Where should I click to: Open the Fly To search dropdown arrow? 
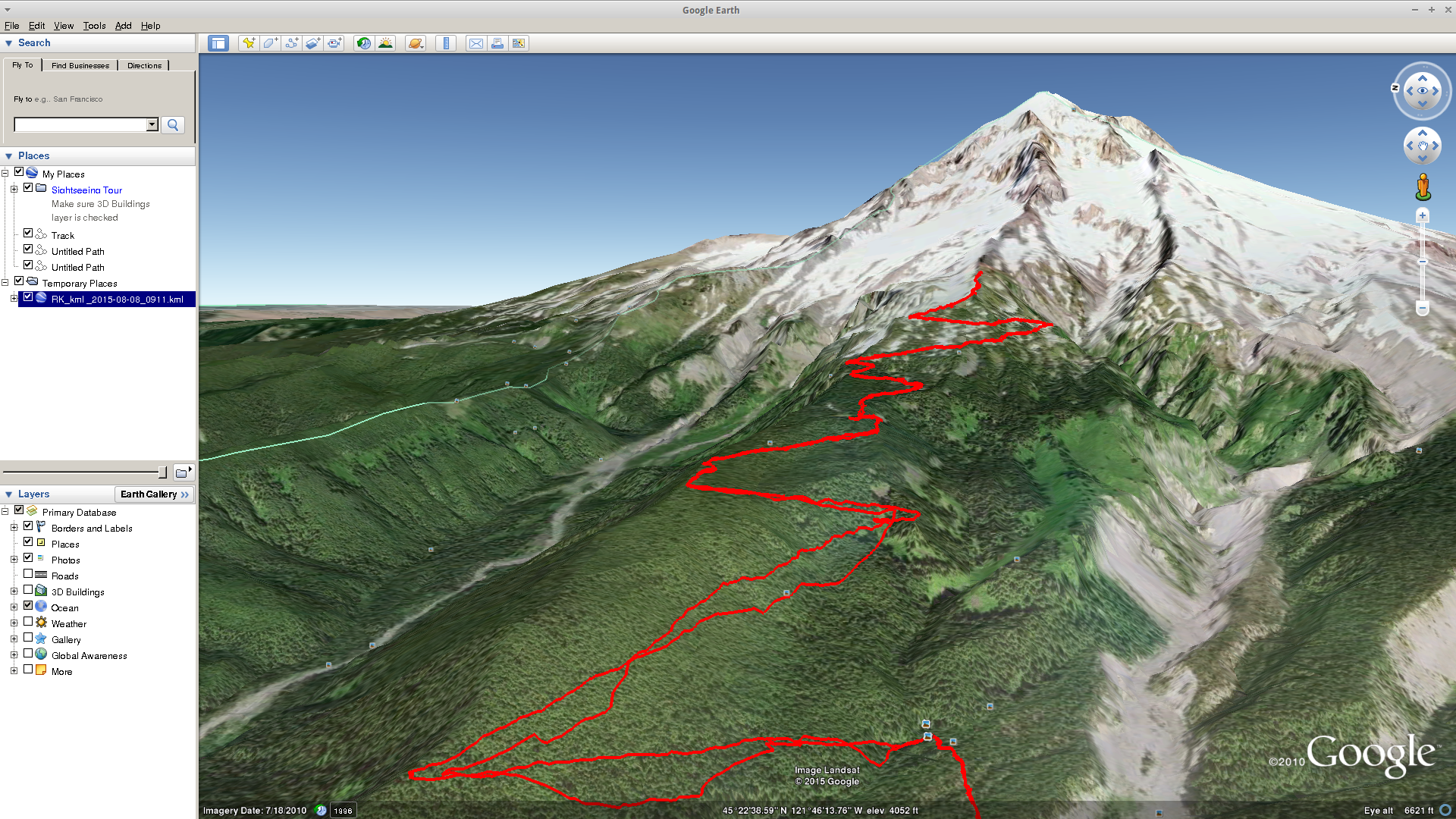[x=152, y=124]
